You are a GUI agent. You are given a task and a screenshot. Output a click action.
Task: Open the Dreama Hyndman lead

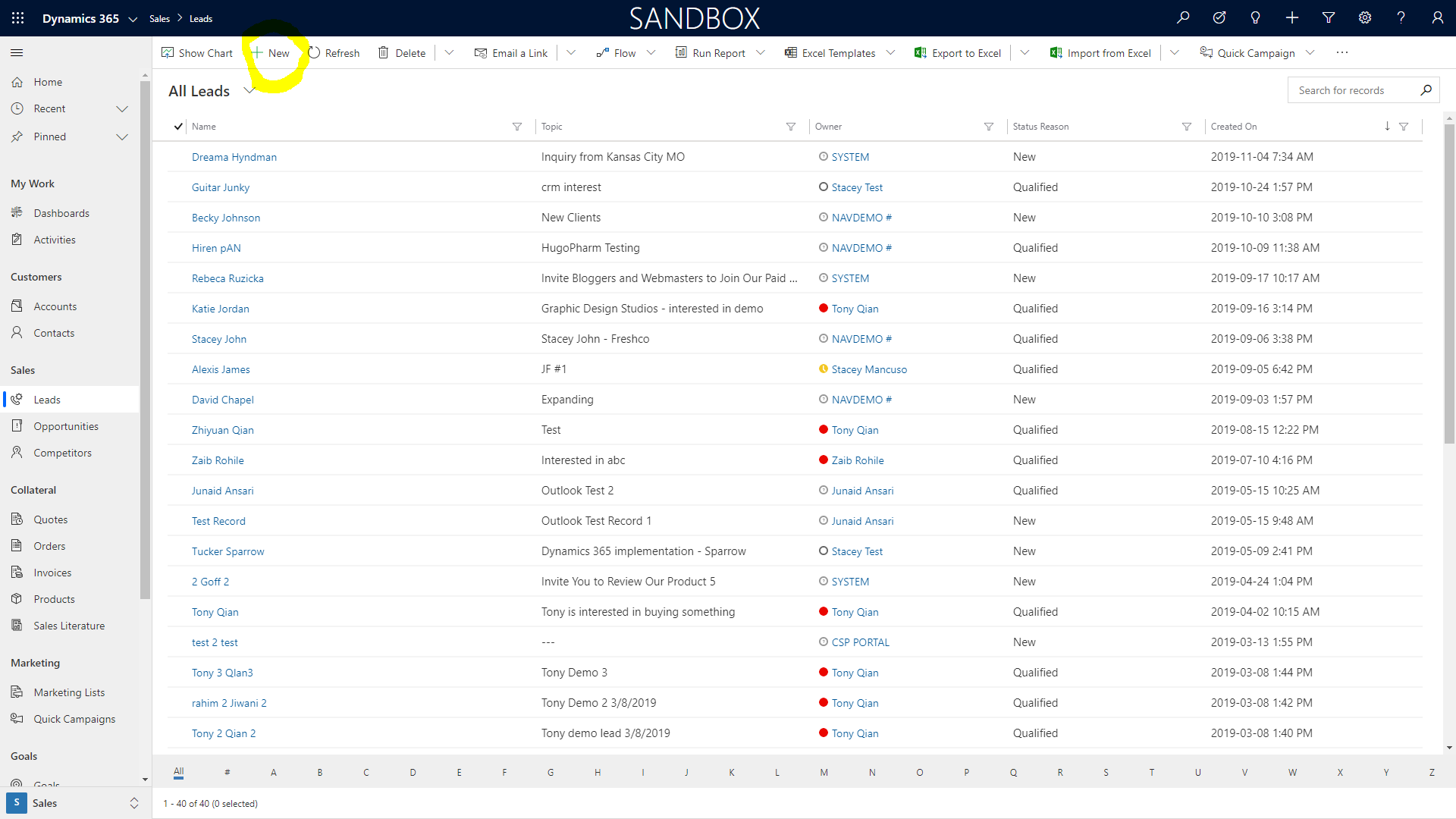click(x=234, y=157)
